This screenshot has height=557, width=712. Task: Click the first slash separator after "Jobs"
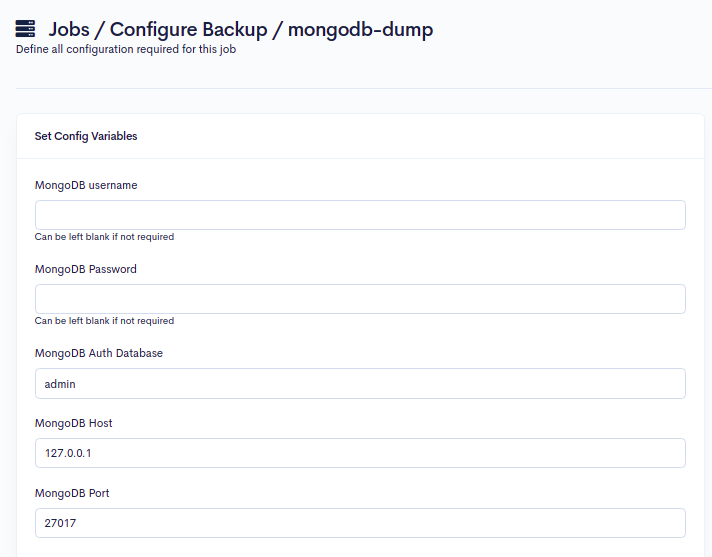point(112,29)
